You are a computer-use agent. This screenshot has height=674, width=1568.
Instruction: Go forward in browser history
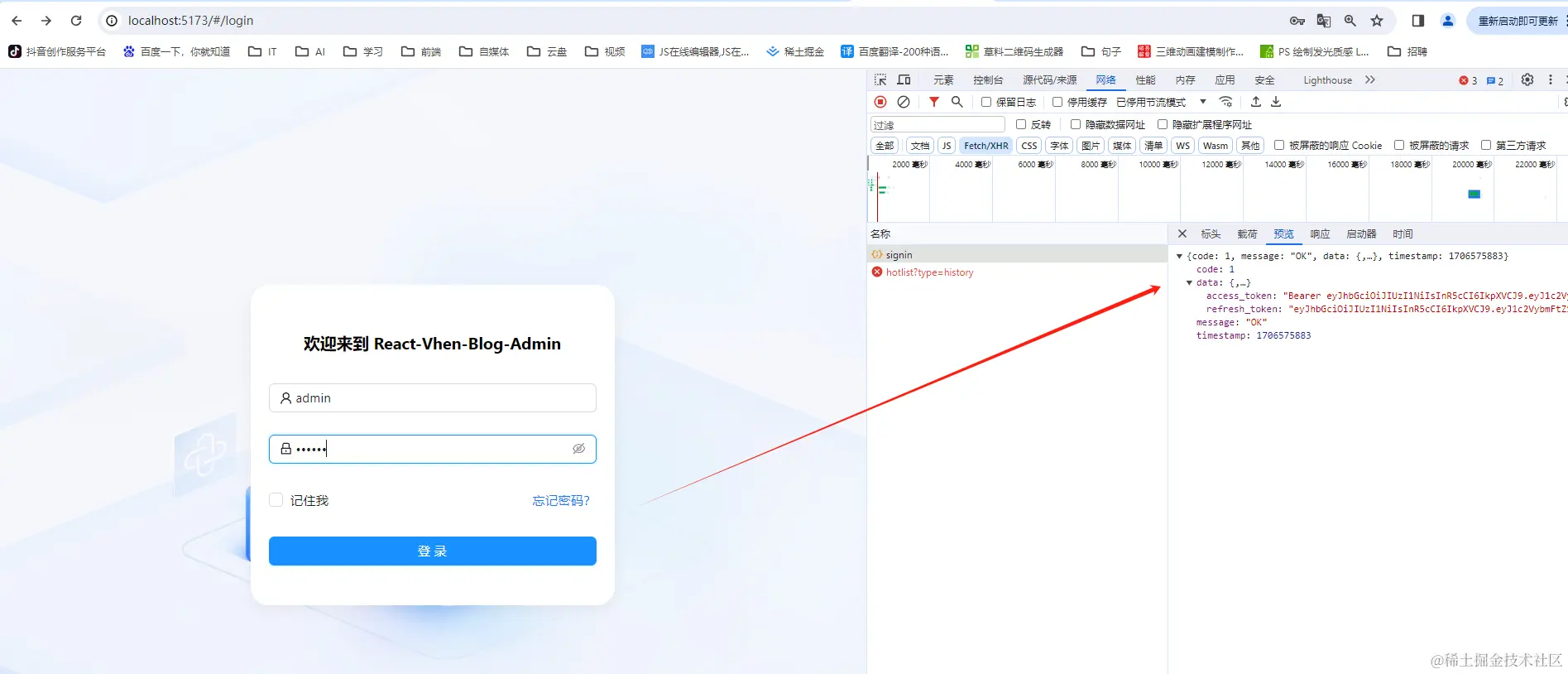click(x=46, y=21)
